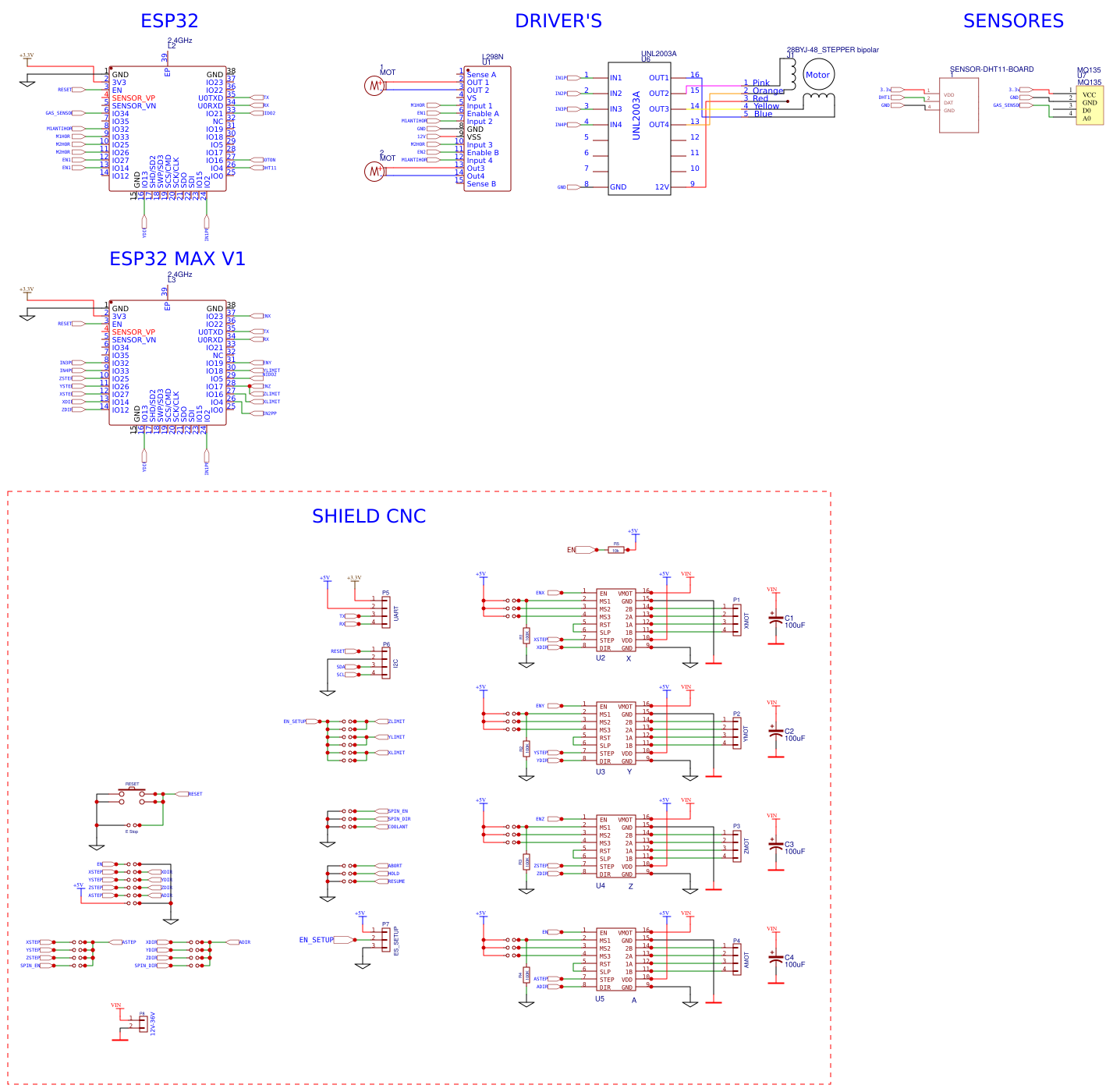
Task: Select the stepper Motor circle symbol
Action: [x=818, y=75]
